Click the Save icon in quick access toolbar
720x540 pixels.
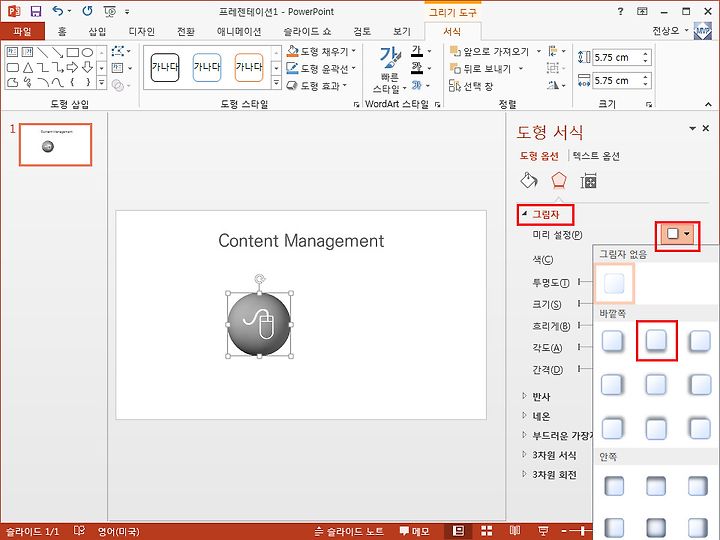point(36,11)
